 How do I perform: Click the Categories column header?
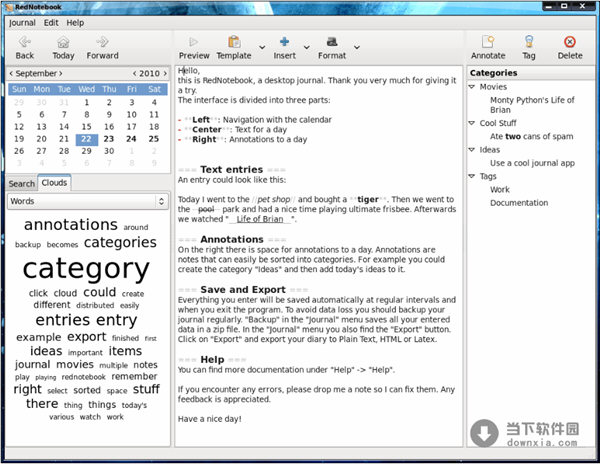(x=531, y=73)
